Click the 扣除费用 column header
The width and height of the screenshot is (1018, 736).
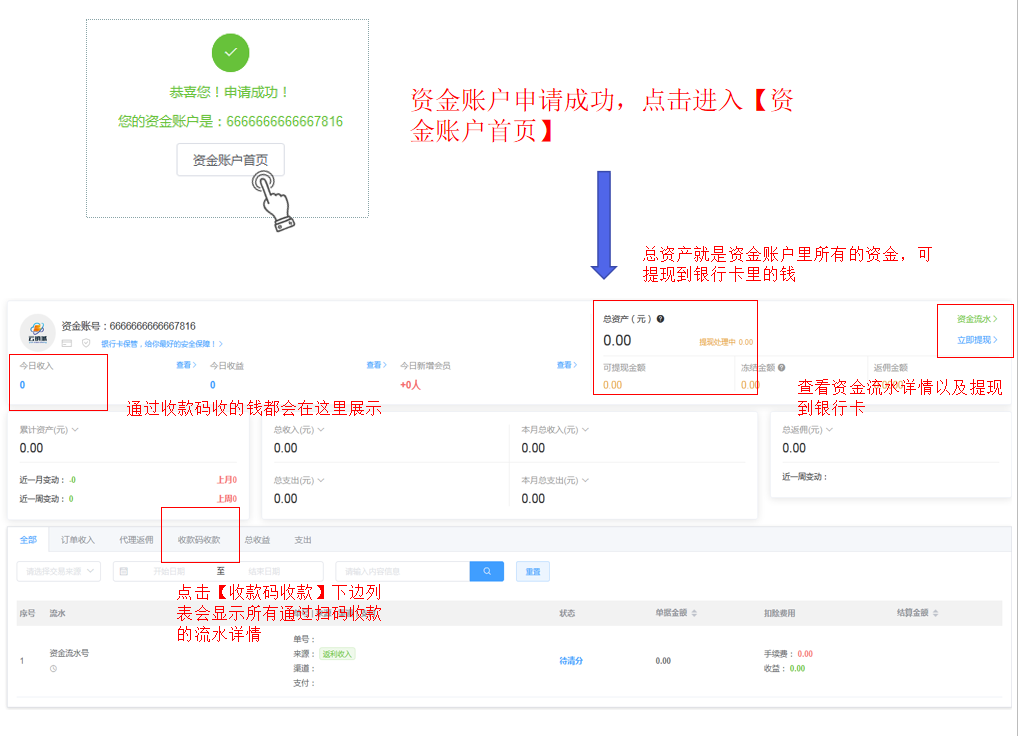(x=779, y=613)
